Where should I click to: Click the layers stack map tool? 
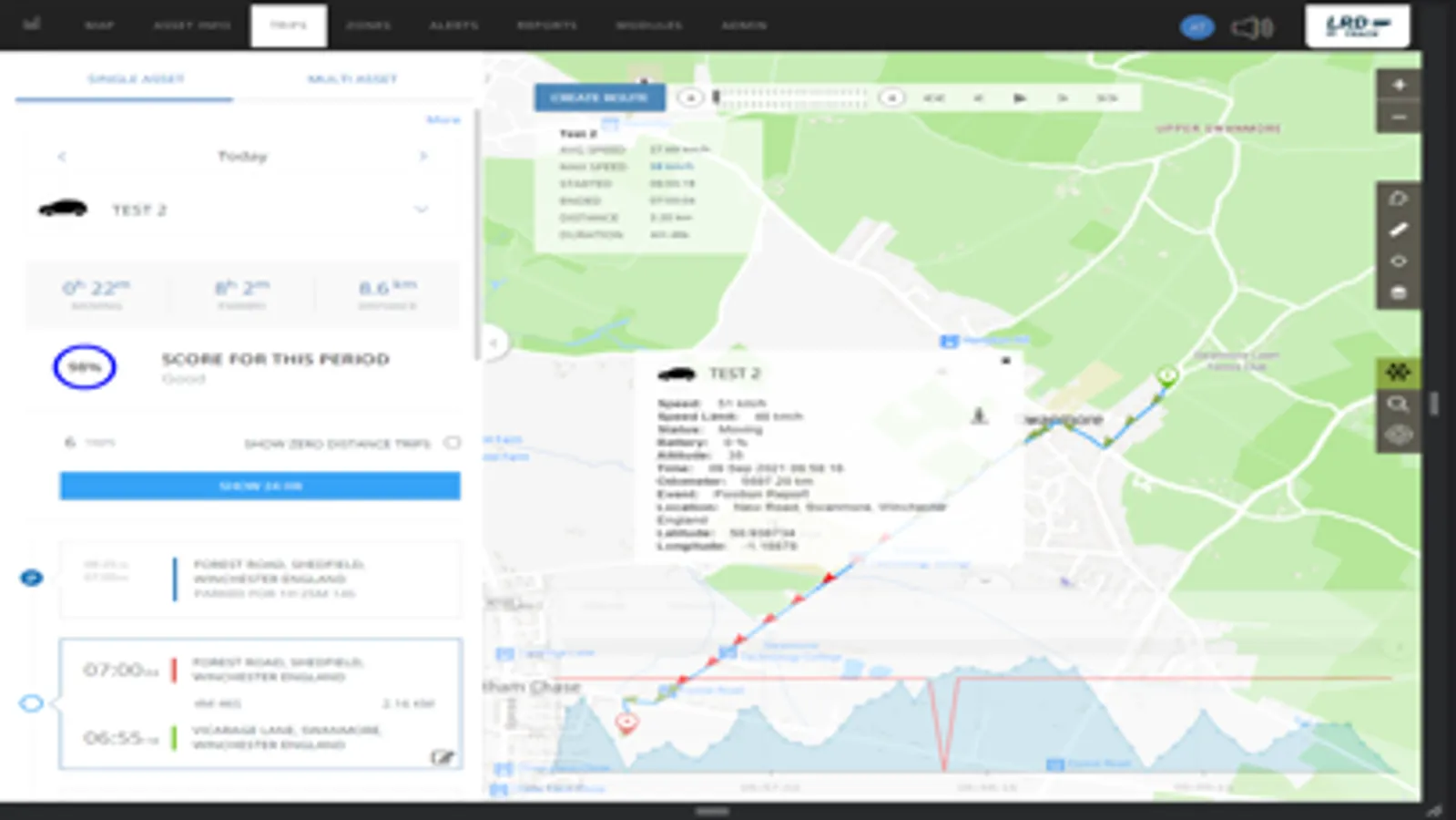(1400, 292)
